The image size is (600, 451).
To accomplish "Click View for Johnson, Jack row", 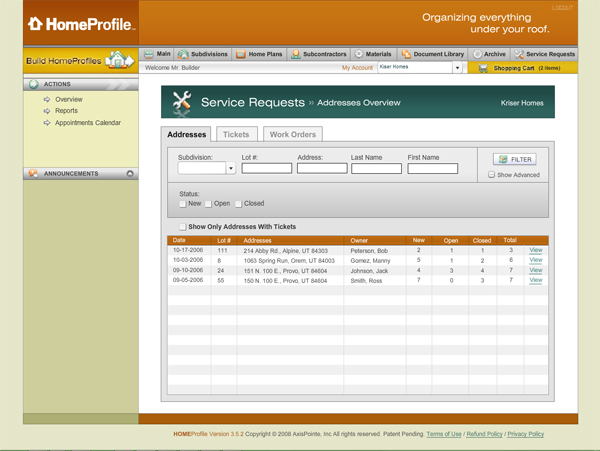I will pyautogui.click(x=536, y=270).
